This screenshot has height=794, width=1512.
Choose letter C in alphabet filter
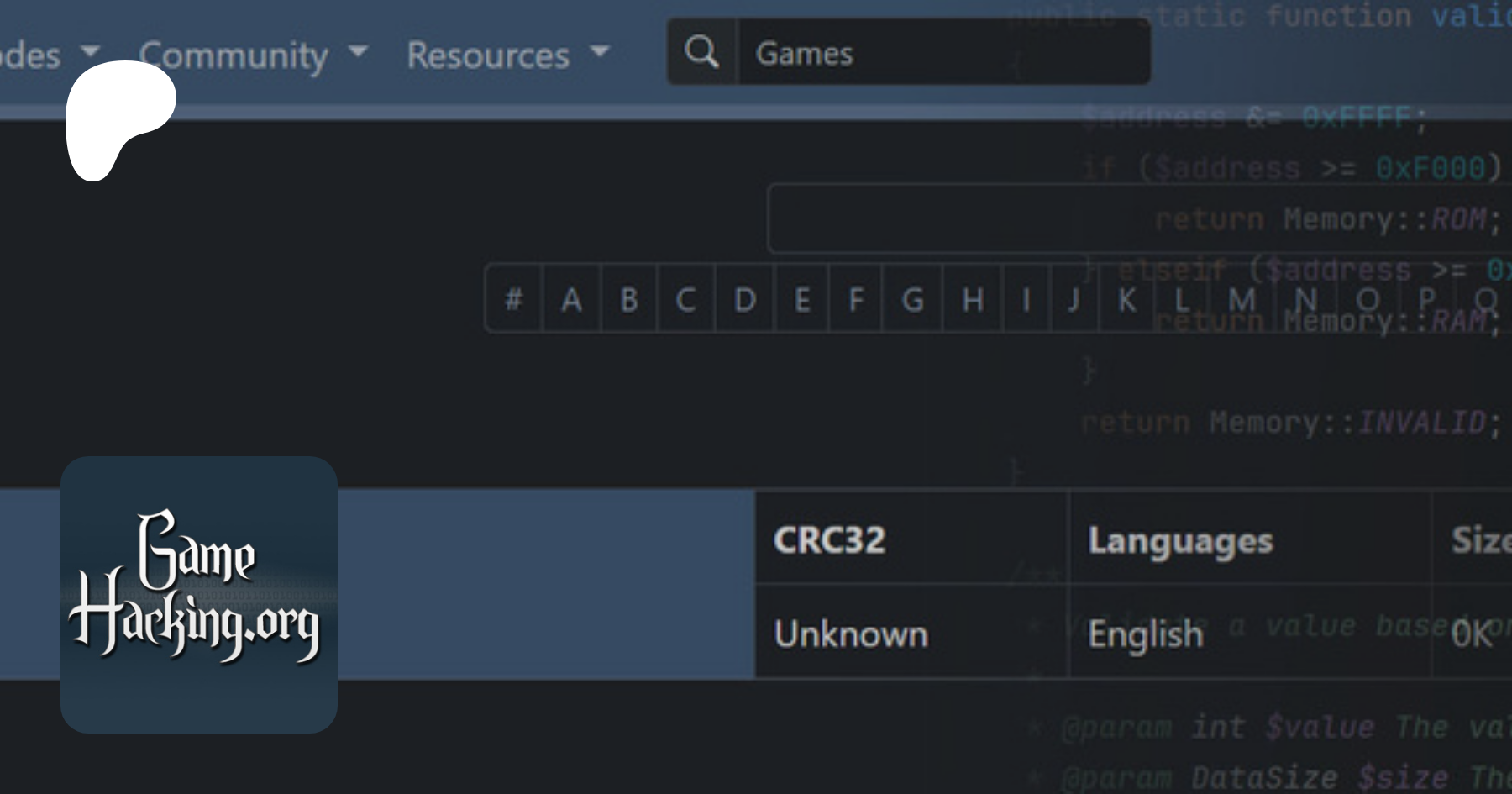[685, 299]
